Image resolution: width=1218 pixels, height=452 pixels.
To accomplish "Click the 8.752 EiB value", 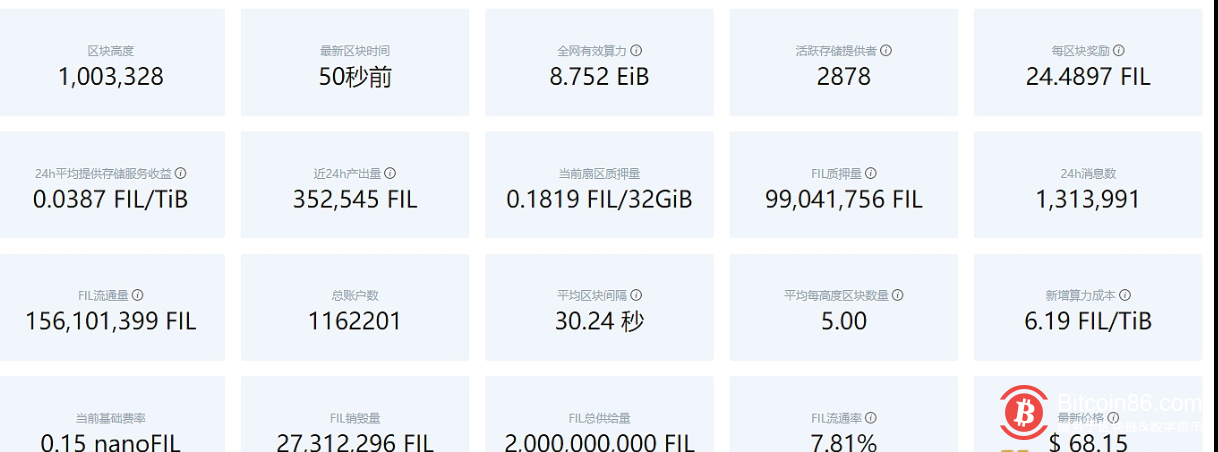I will pyautogui.click(x=599, y=77).
